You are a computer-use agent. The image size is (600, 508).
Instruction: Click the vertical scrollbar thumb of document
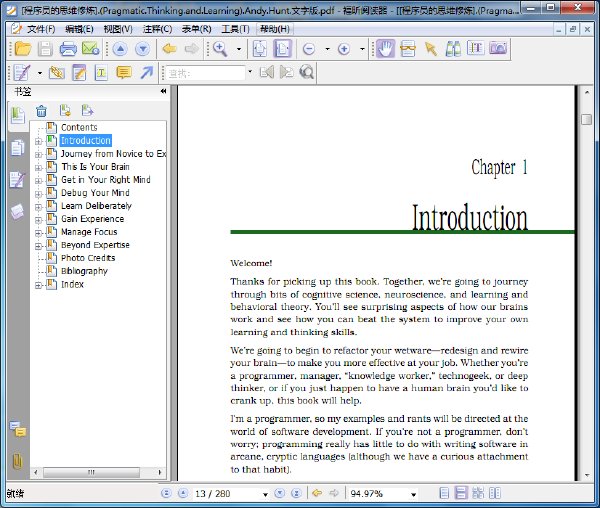(586, 119)
